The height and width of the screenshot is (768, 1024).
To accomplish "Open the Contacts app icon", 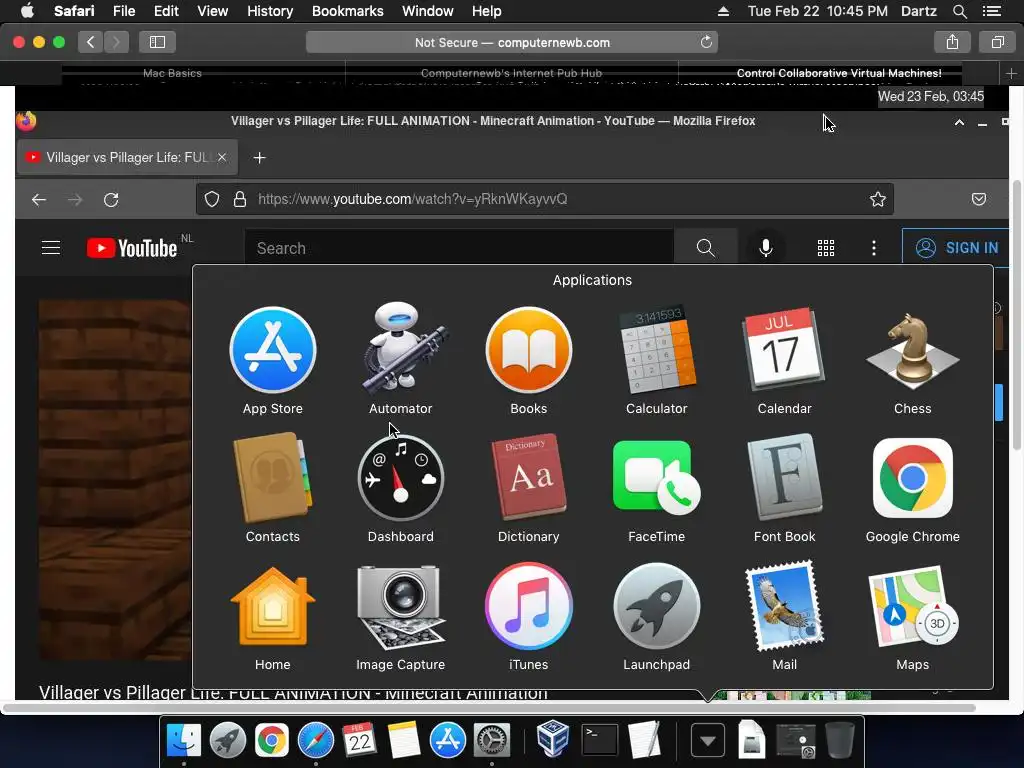I will pyautogui.click(x=273, y=478).
